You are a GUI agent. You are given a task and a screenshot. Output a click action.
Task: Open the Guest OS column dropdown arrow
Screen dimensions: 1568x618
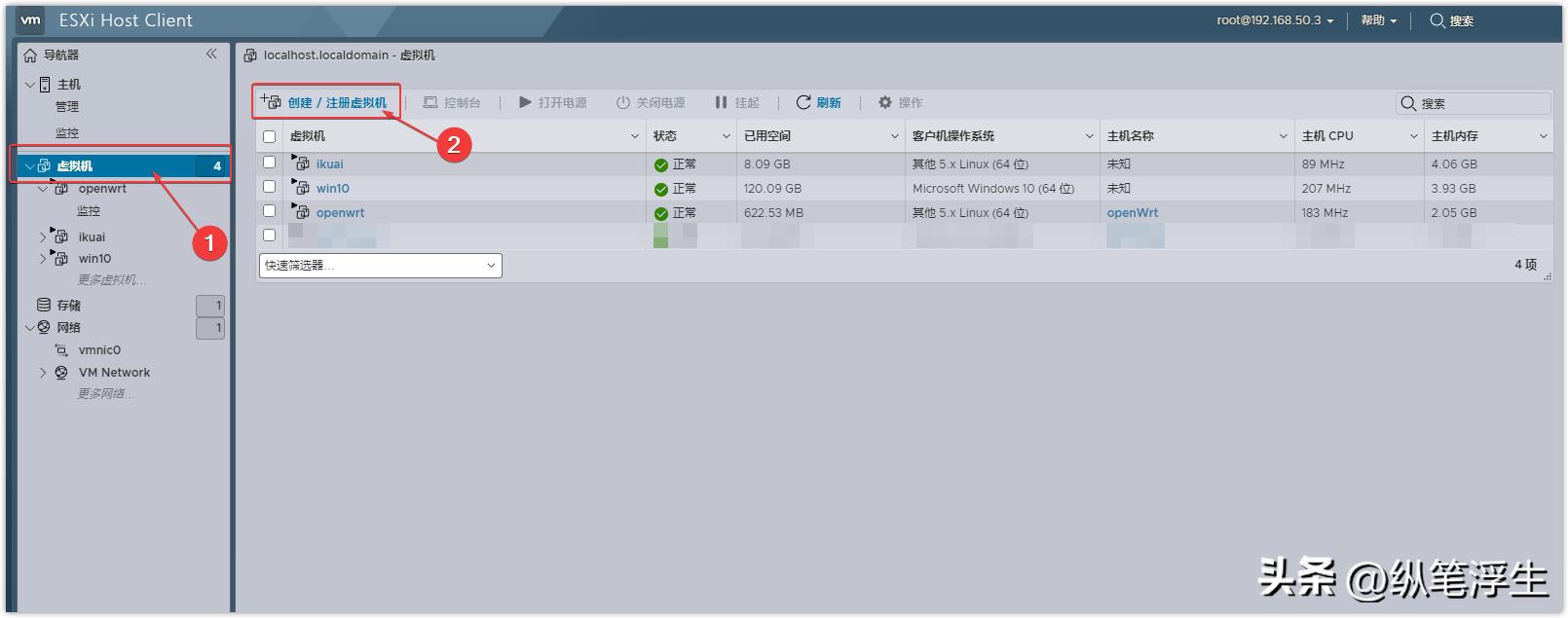[1089, 136]
